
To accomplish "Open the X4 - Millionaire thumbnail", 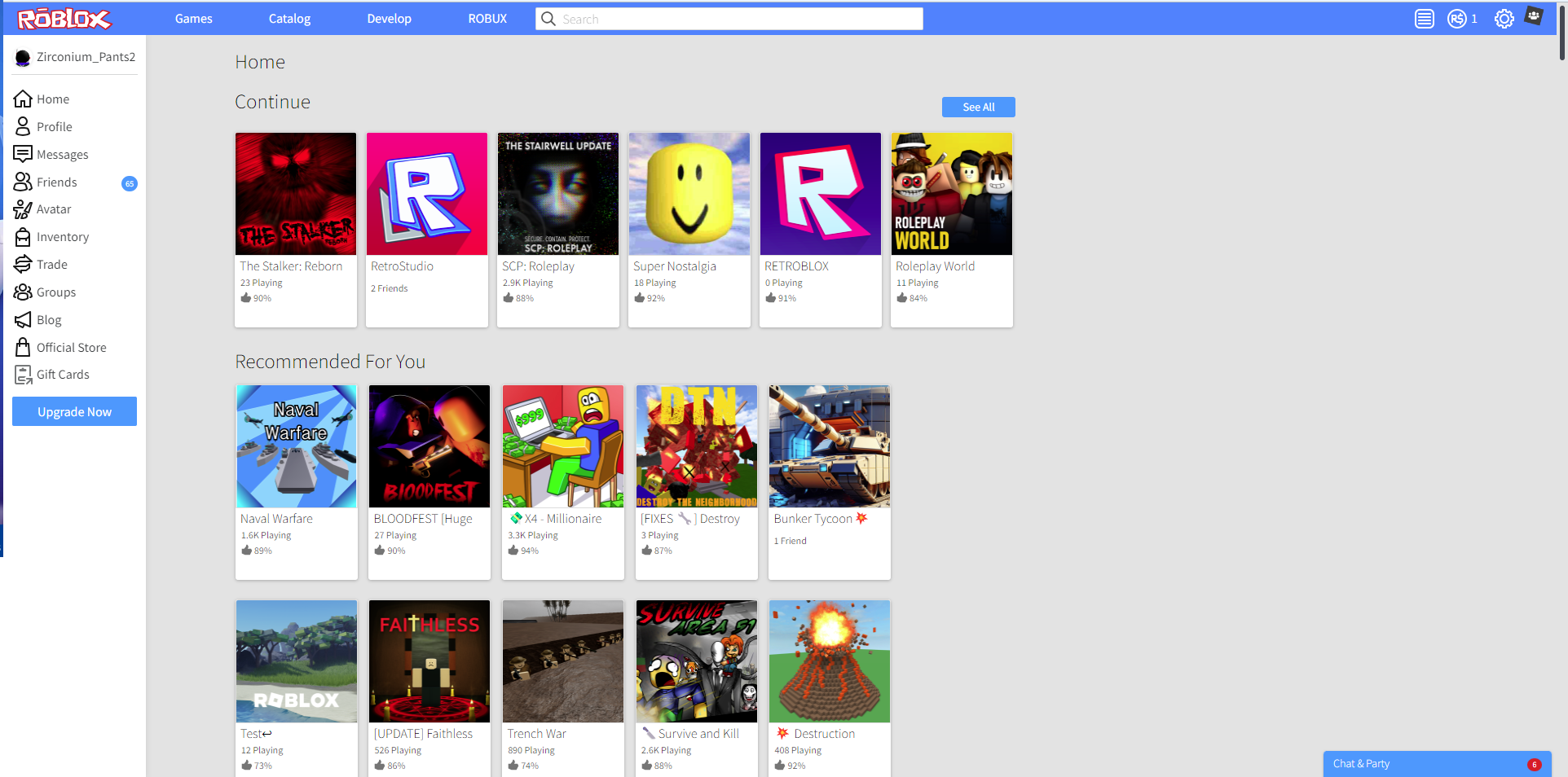I will 563,446.
